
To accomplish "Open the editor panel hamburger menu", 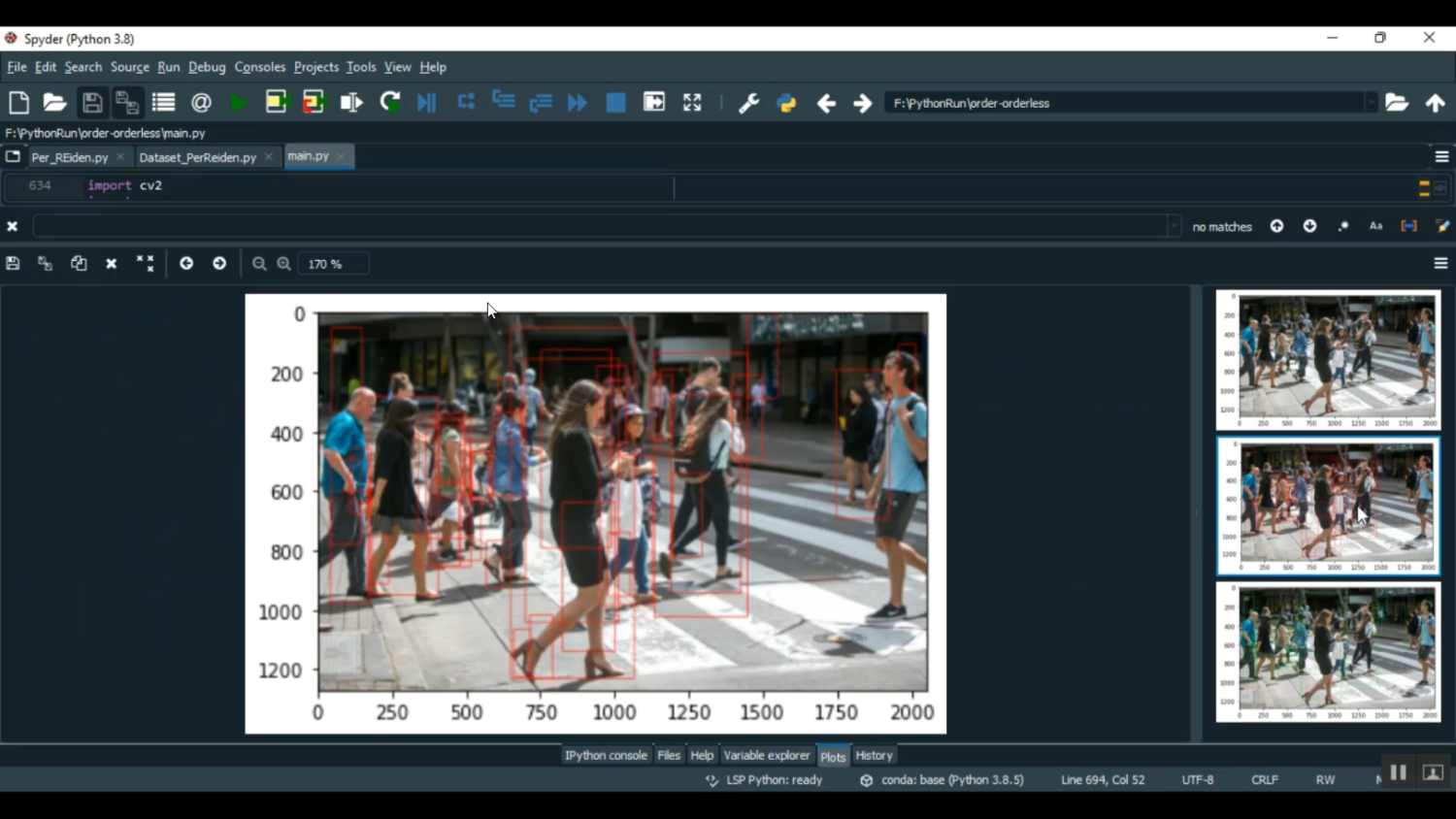I will pyautogui.click(x=1440, y=155).
